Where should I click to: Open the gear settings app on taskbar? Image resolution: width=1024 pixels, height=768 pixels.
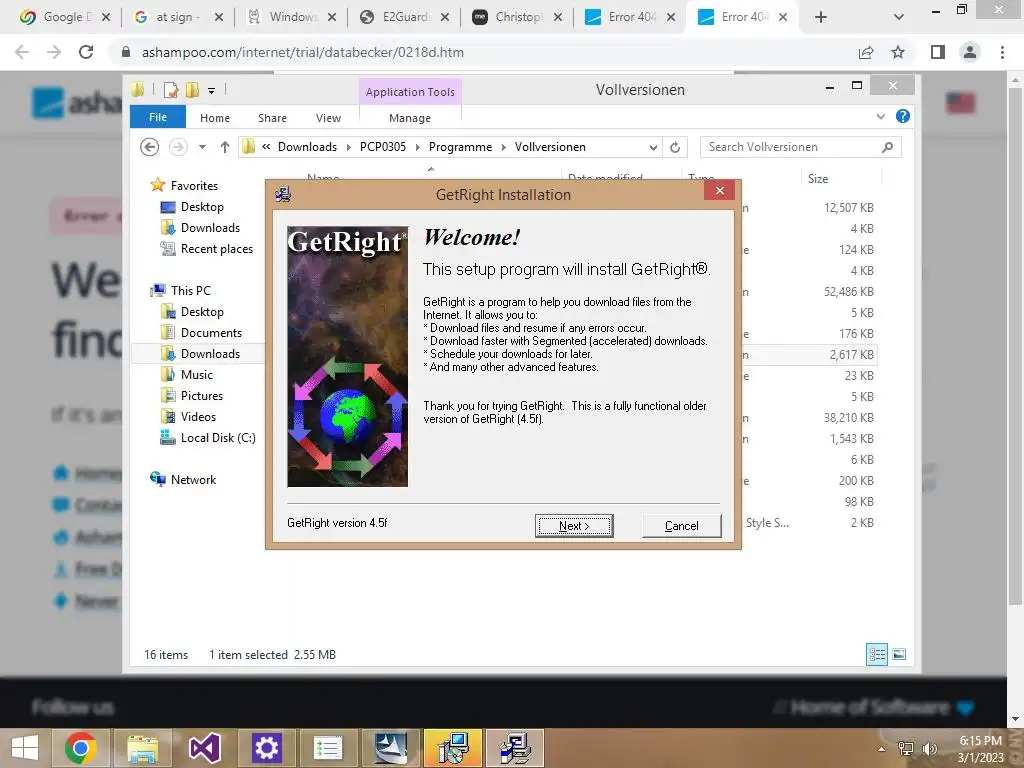[x=266, y=748]
